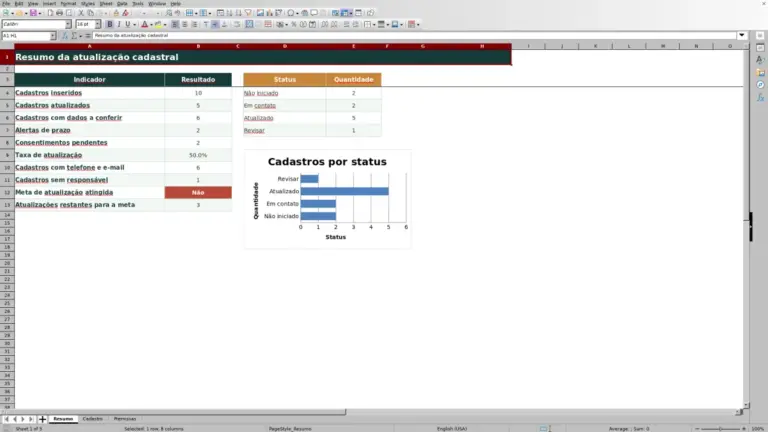Click the Sum sigma icon
Image resolution: width=768 pixels, height=432 pixels.
coord(74,36)
